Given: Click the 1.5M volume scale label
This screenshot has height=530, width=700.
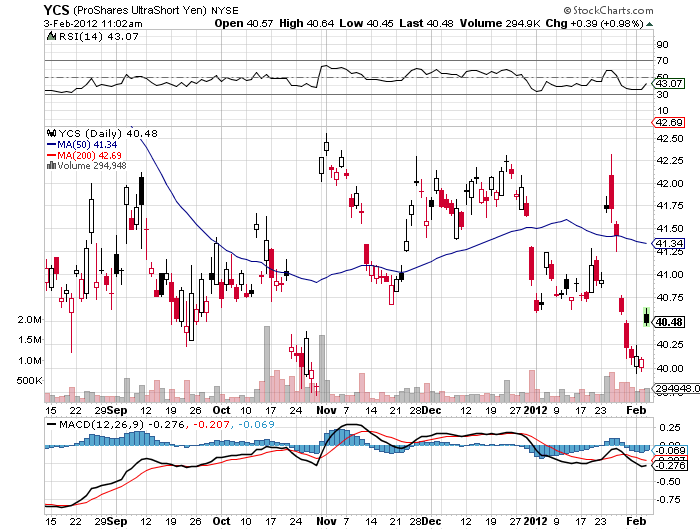Looking at the screenshot, I should (x=30, y=340).
